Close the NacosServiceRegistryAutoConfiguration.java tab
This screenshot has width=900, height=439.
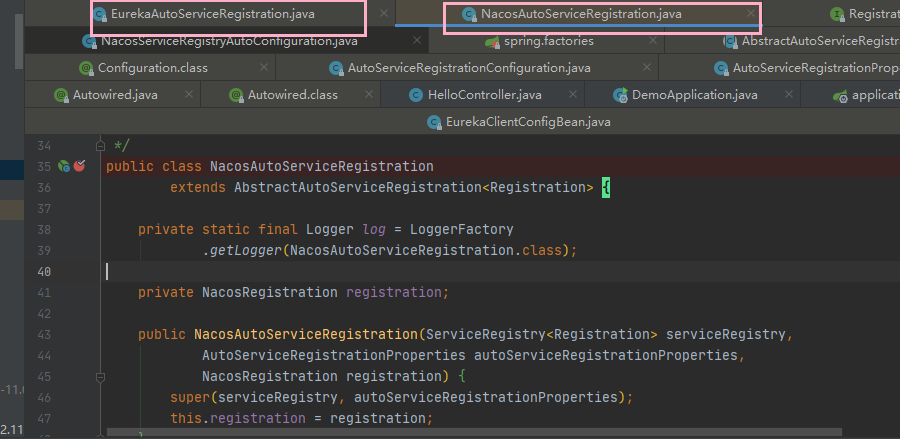tap(417, 41)
